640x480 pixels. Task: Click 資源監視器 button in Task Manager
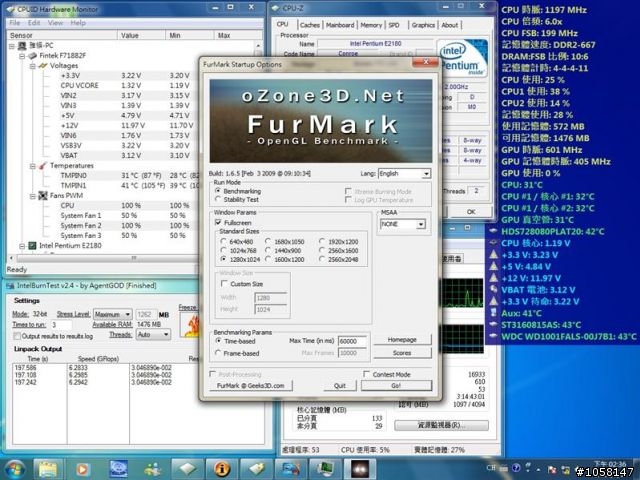point(441,425)
